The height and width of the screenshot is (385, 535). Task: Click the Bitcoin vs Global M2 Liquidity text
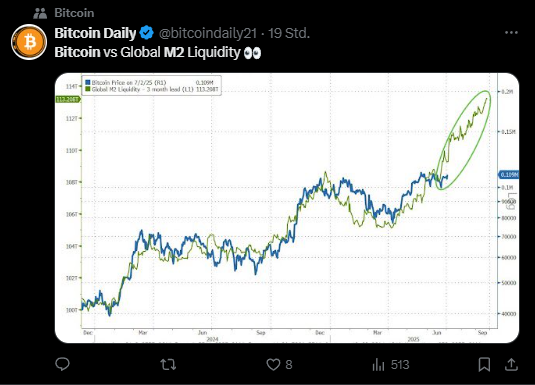point(147,52)
